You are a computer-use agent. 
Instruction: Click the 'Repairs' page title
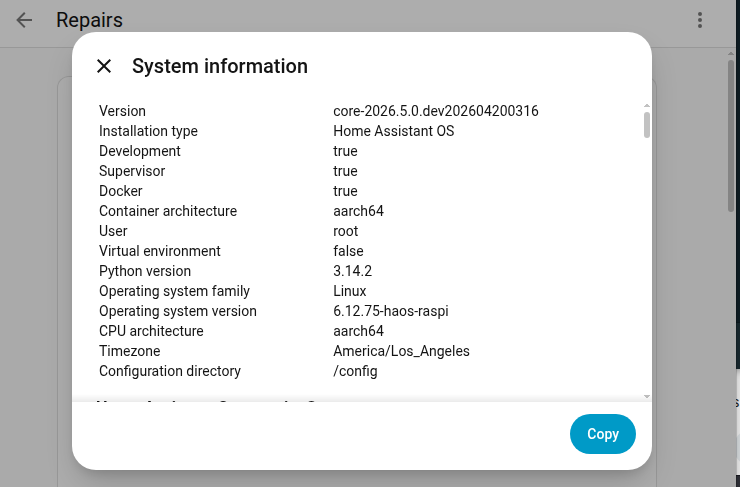89,20
